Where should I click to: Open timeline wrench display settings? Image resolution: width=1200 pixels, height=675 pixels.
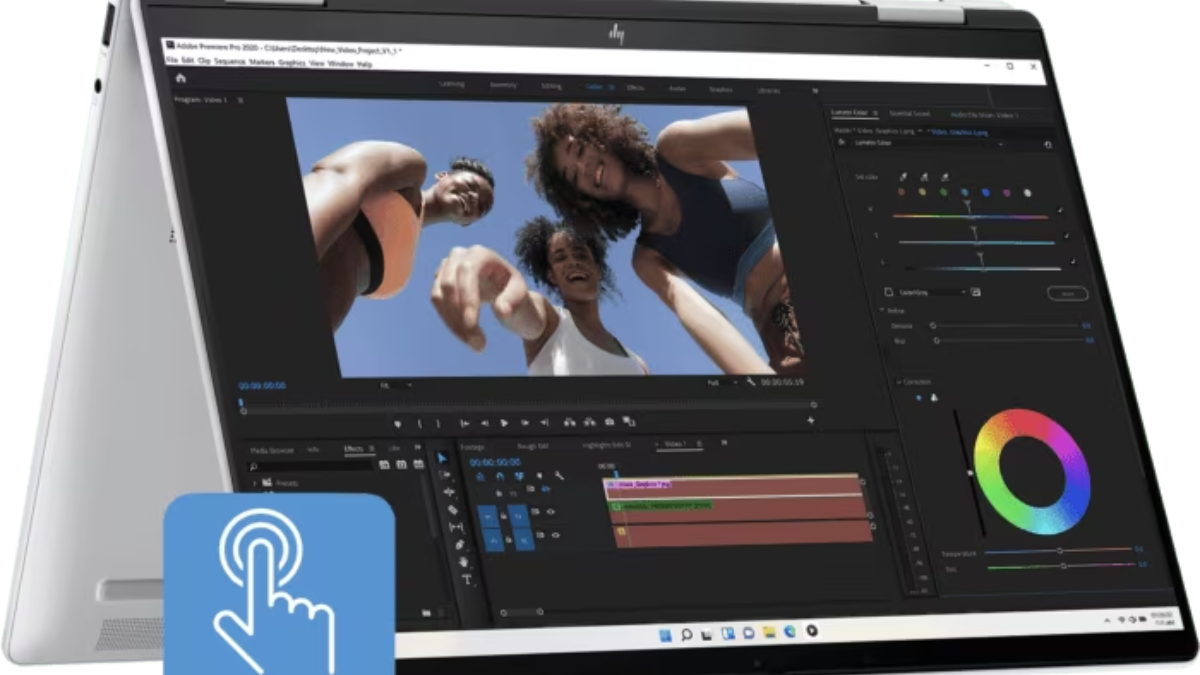(x=560, y=476)
